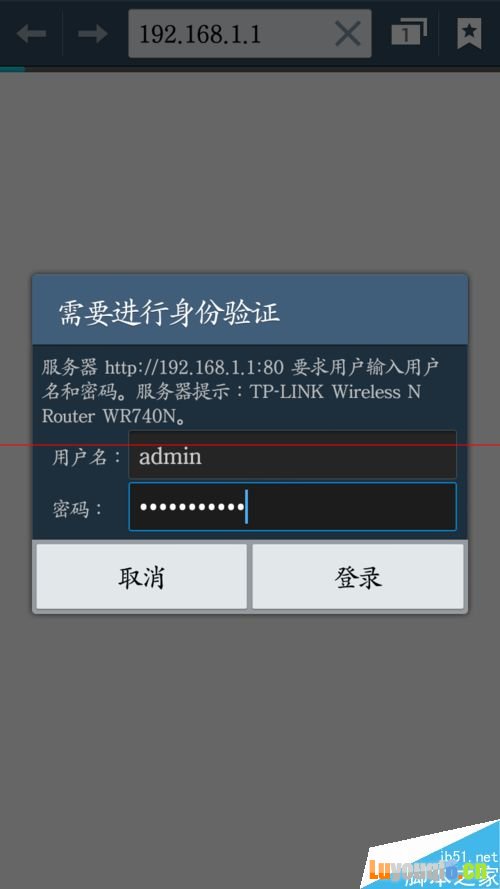Click the 登录 login button
Screen dimensions: 500x889
[358, 577]
